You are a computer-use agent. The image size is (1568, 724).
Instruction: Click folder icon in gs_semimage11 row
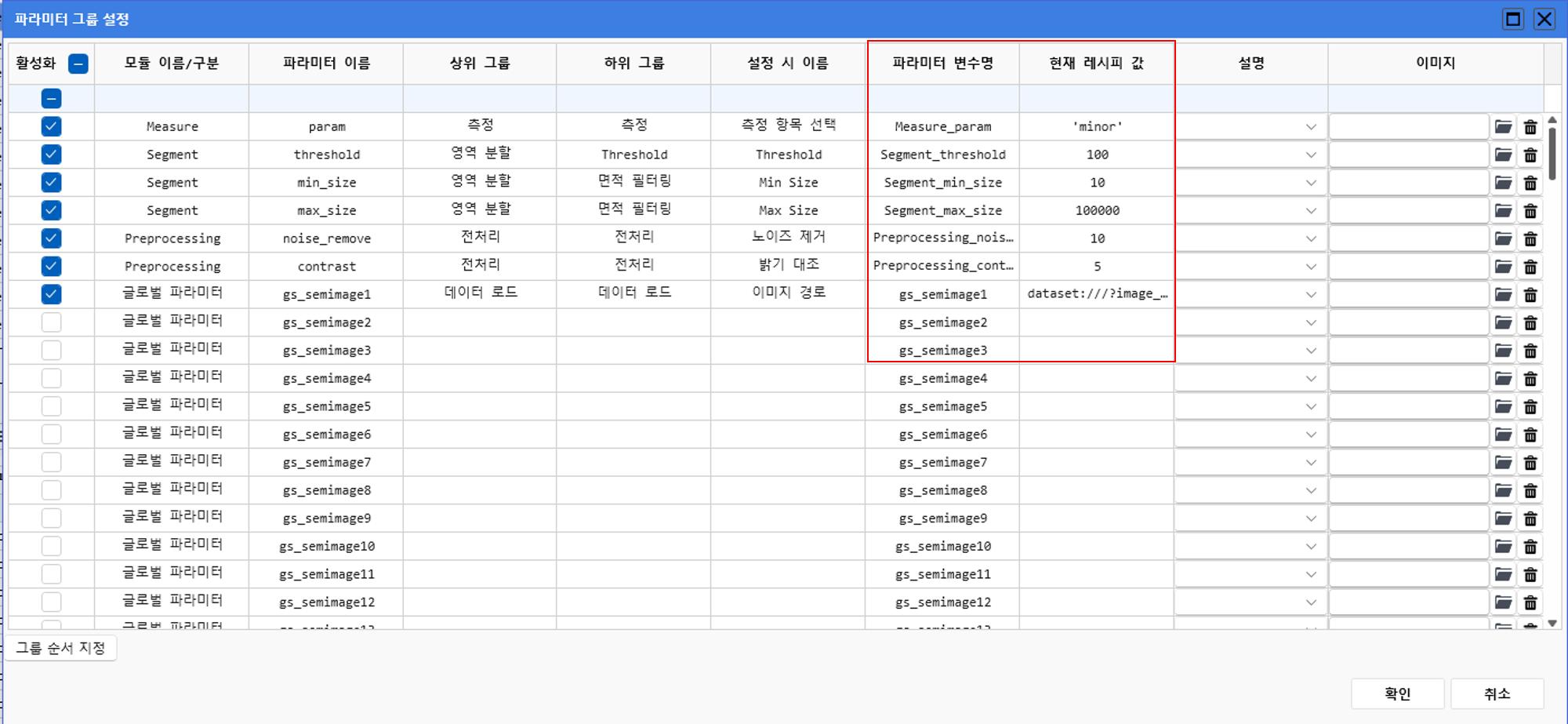coord(1502,575)
